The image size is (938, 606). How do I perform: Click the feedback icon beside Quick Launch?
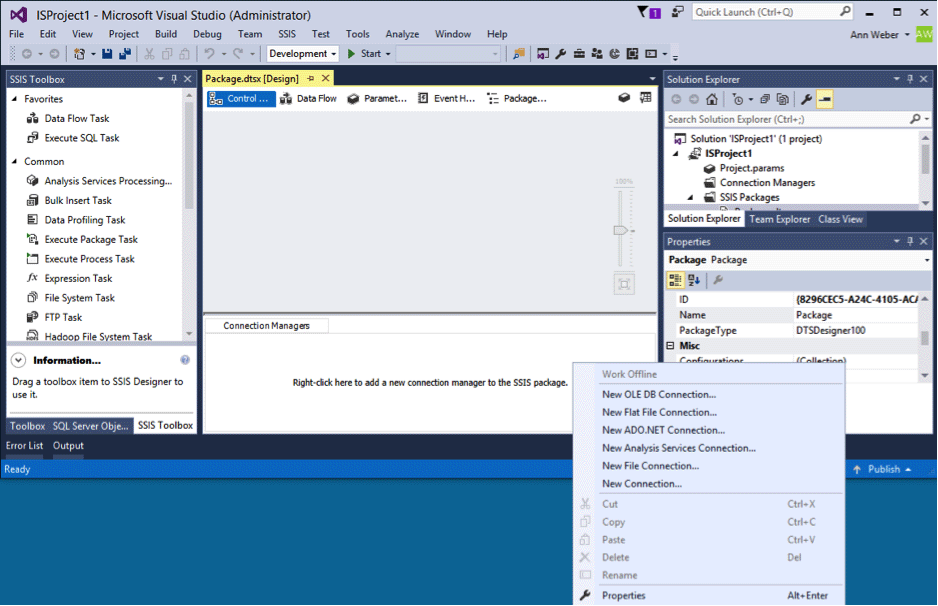(x=677, y=11)
